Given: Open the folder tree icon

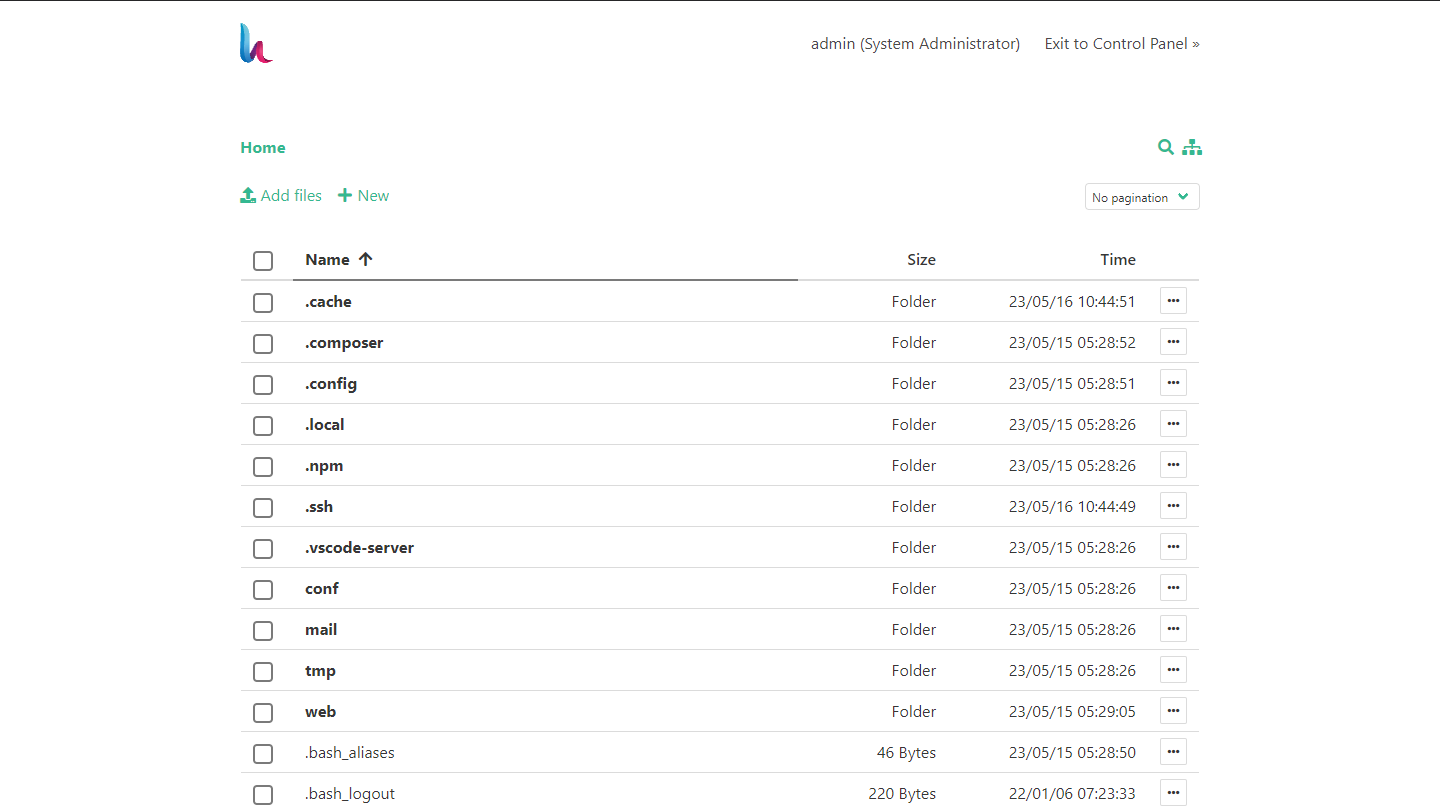Looking at the screenshot, I should click(1192, 147).
